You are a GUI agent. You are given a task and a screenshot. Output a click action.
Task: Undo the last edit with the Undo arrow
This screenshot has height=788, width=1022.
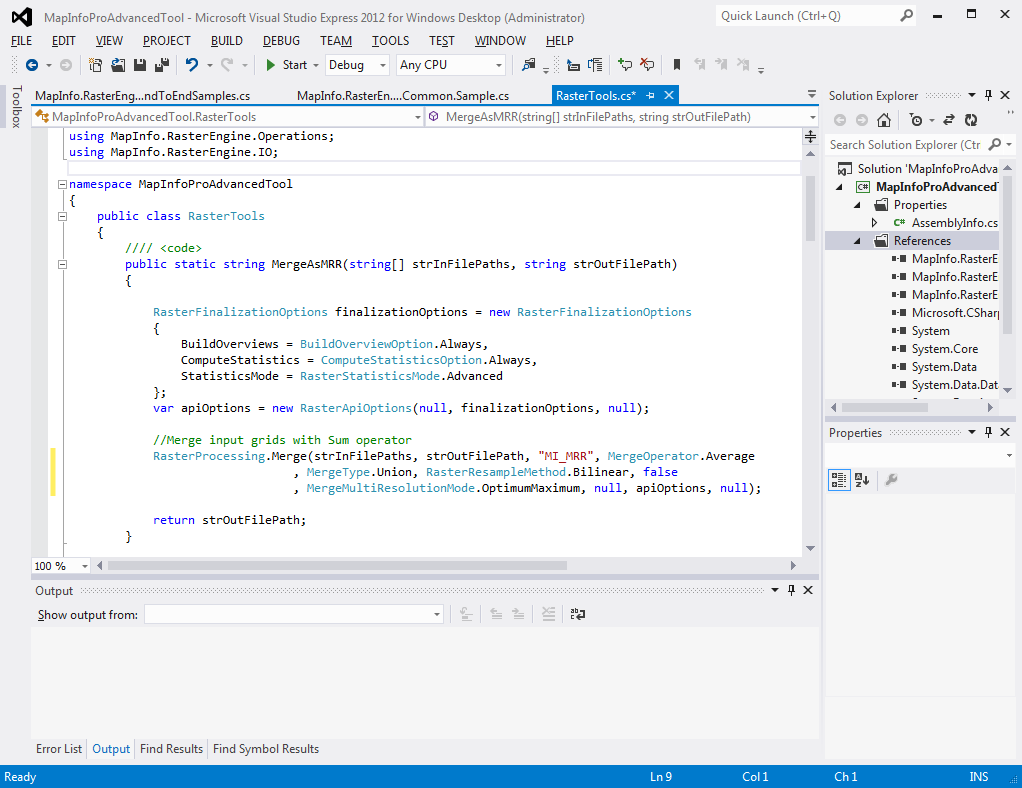(x=192, y=65)
